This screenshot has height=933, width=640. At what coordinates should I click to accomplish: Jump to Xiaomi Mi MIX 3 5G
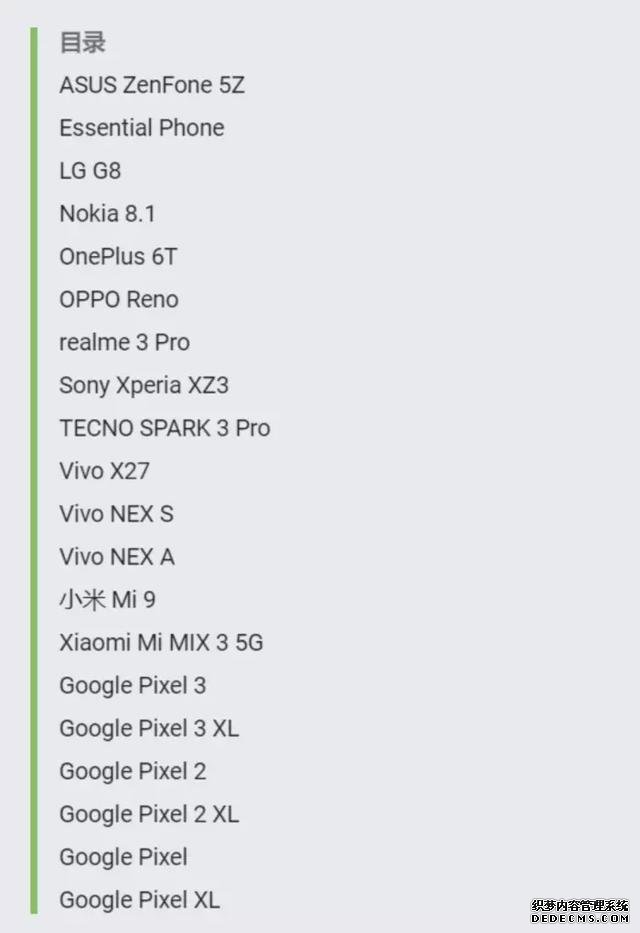point(161,643)
